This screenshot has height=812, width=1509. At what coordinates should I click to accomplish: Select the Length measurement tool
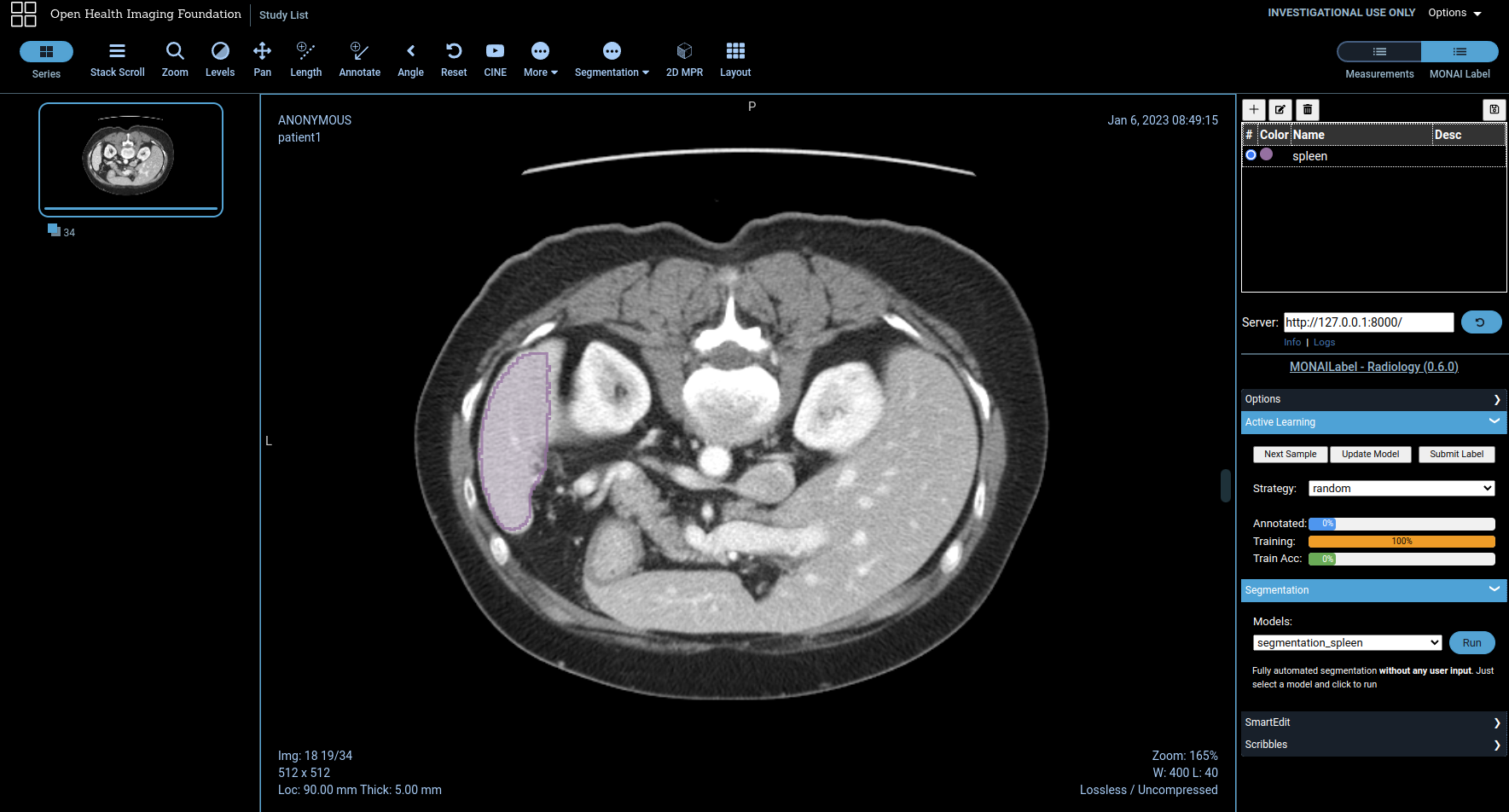(306, 60)
